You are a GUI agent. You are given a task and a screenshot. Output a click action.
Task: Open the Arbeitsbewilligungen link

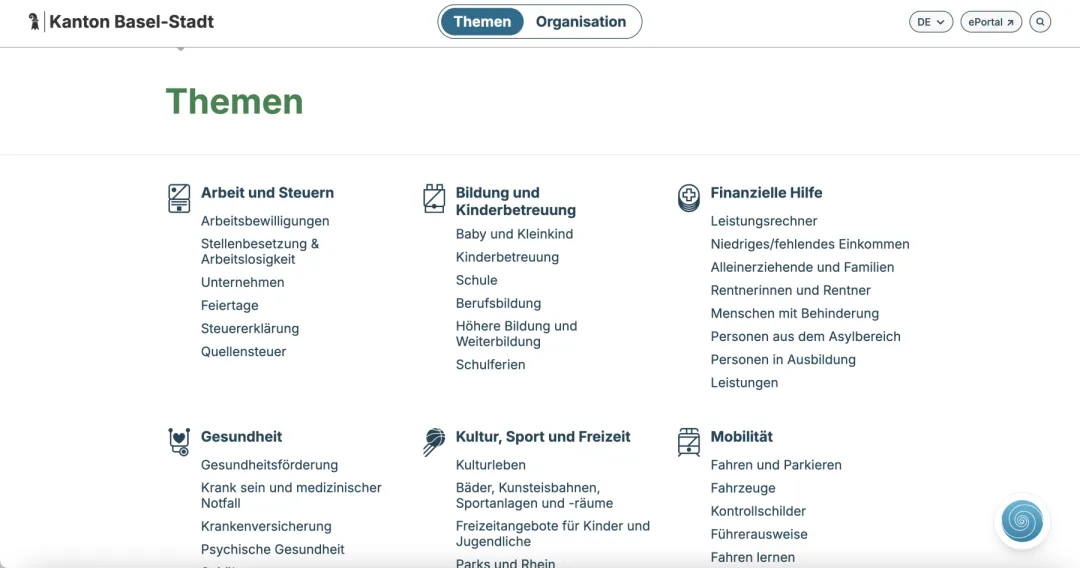265,221
